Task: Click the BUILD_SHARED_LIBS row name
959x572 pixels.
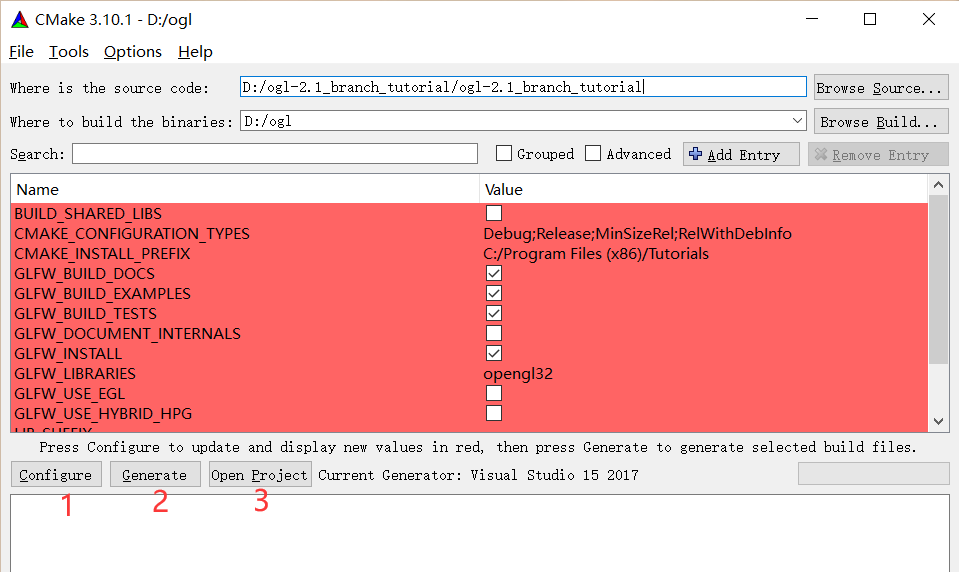Action: click(88, 214)
